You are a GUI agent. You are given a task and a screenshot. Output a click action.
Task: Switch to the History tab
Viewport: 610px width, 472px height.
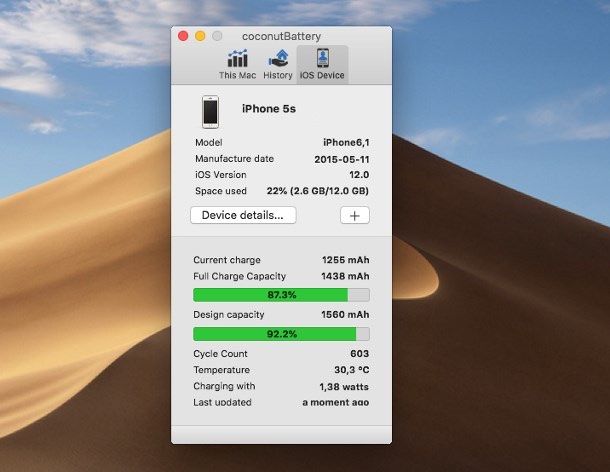(278, 65)
